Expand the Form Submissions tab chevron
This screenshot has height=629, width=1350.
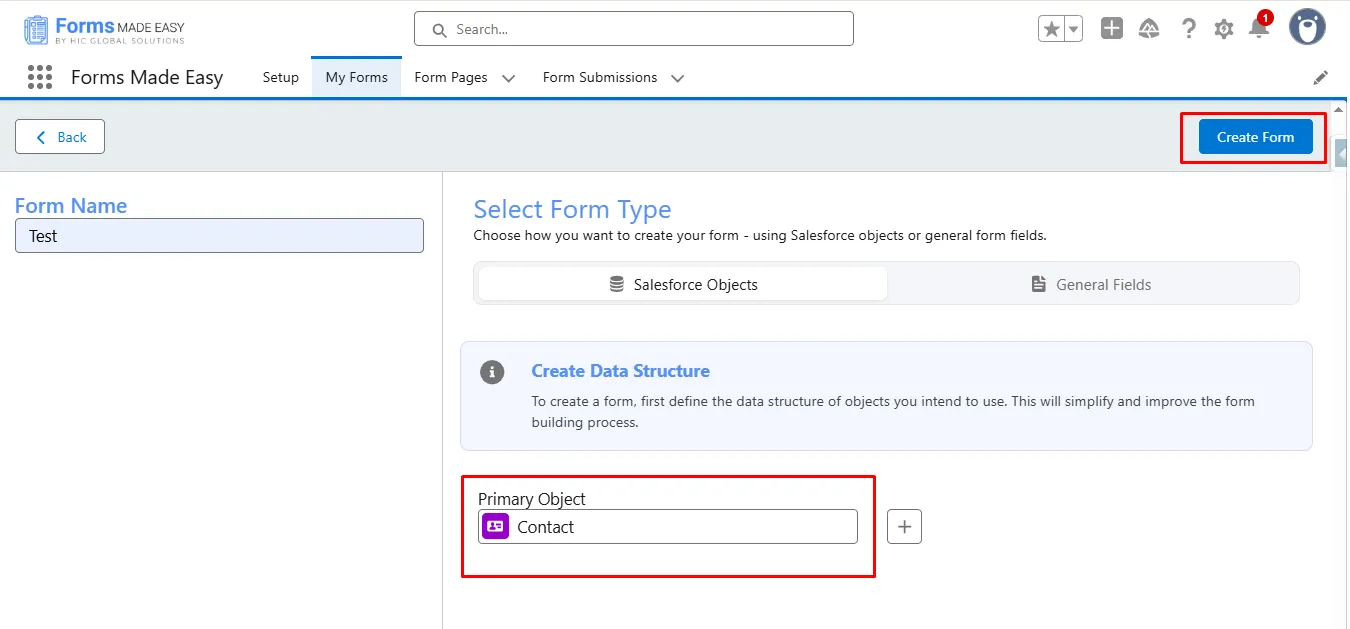pyautogui.click(x=677, y=78)
